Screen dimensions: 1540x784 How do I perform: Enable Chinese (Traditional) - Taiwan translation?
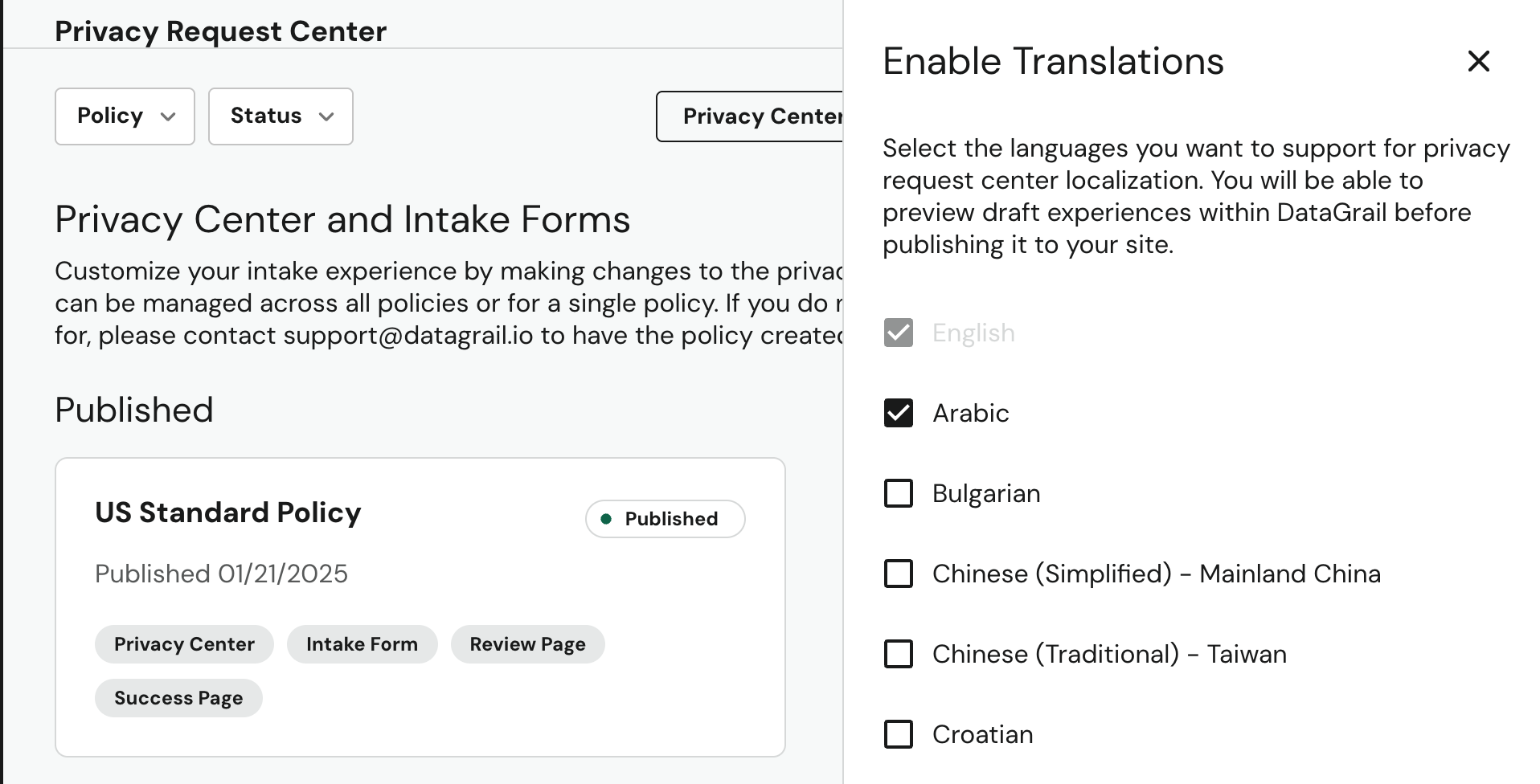898,654
